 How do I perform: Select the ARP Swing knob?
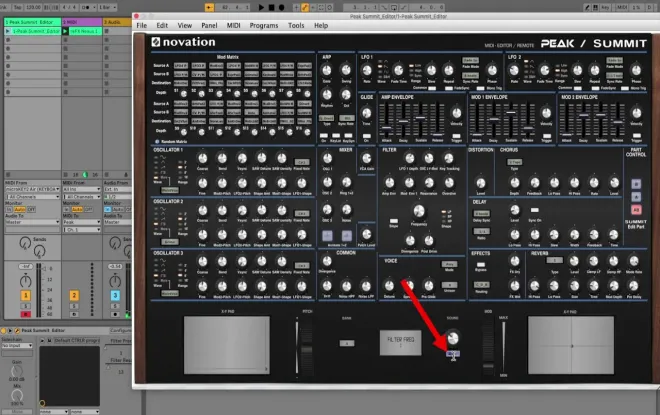point(346,70)
